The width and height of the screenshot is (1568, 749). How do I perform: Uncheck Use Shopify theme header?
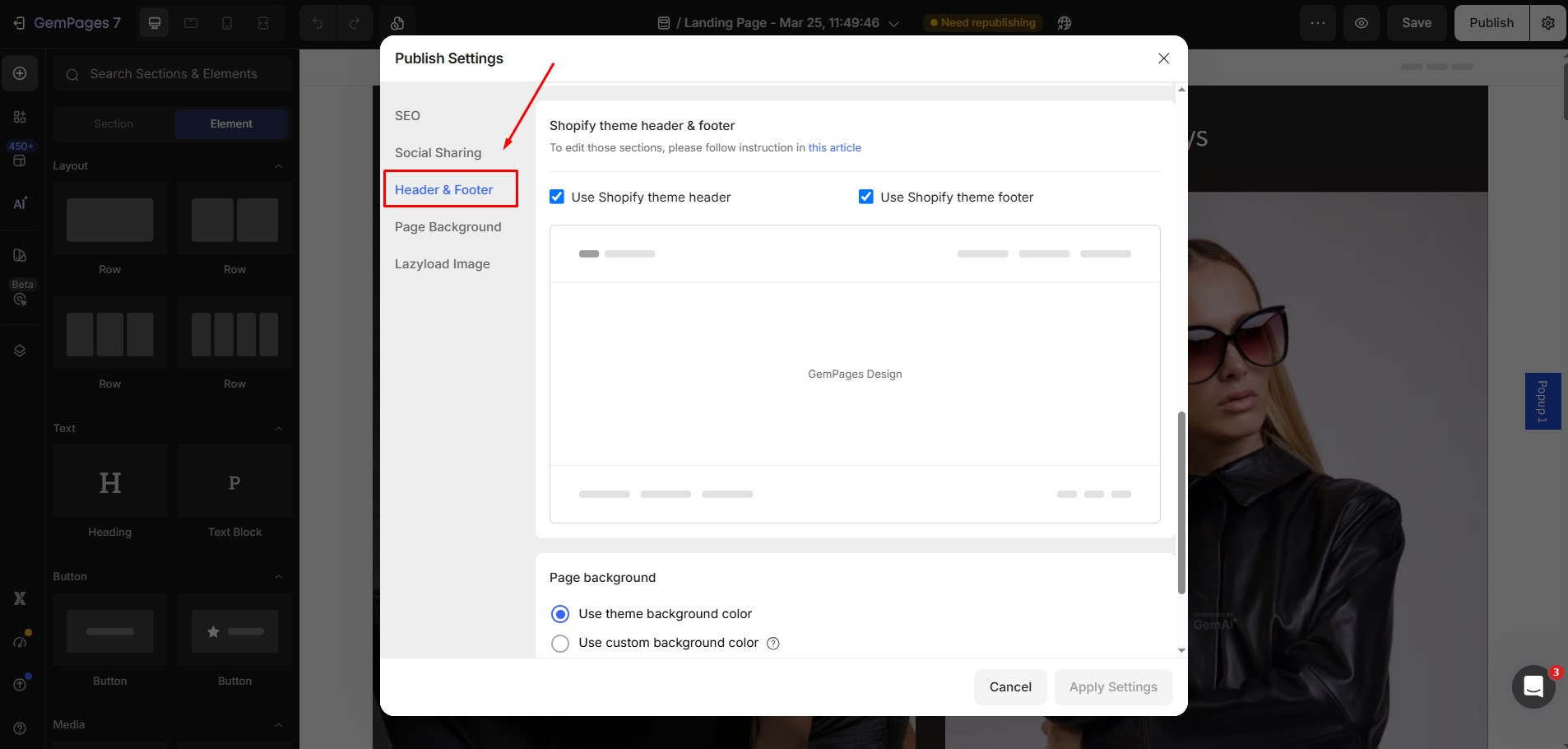pos(557,197)
